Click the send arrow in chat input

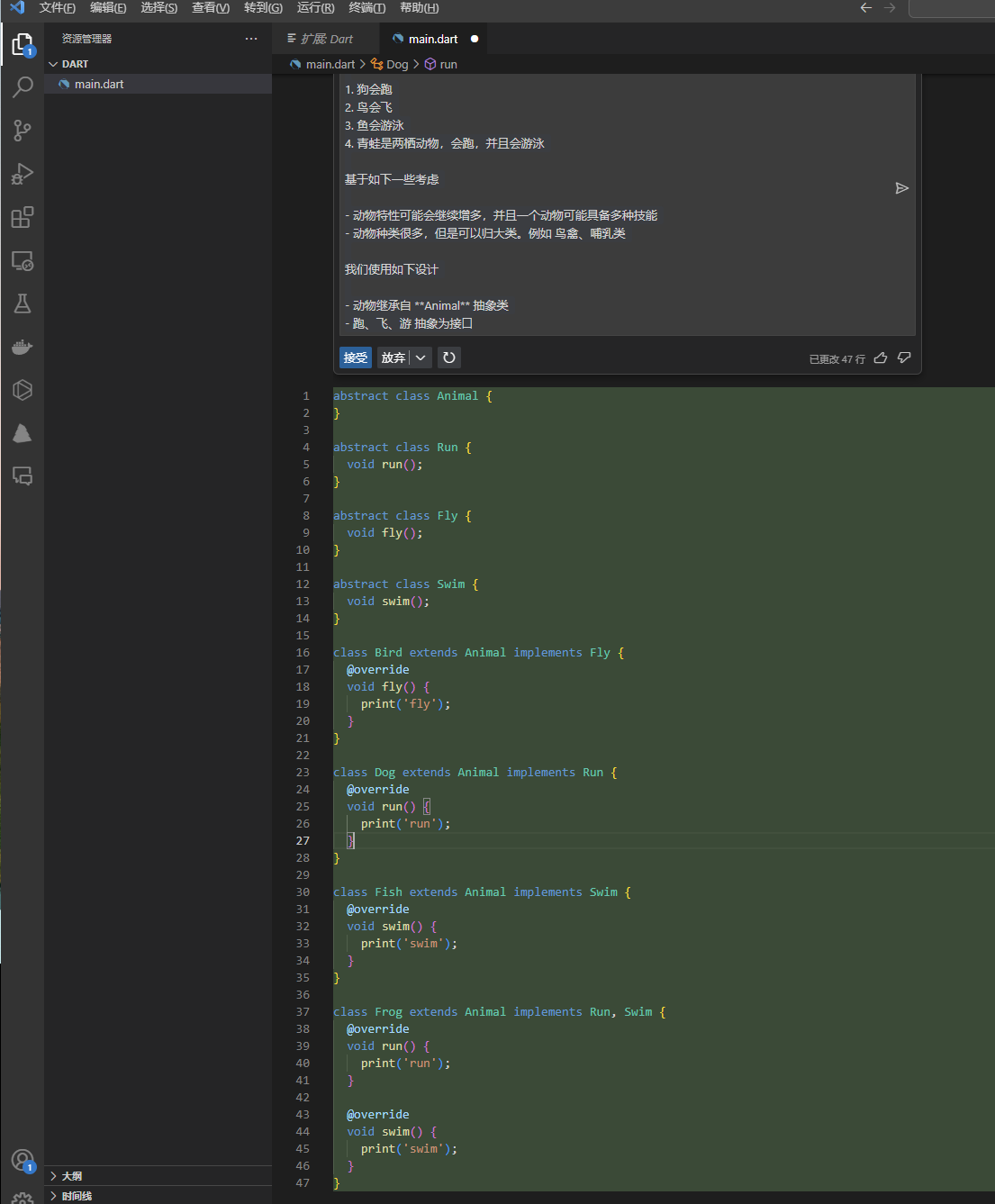click(901, 188)
